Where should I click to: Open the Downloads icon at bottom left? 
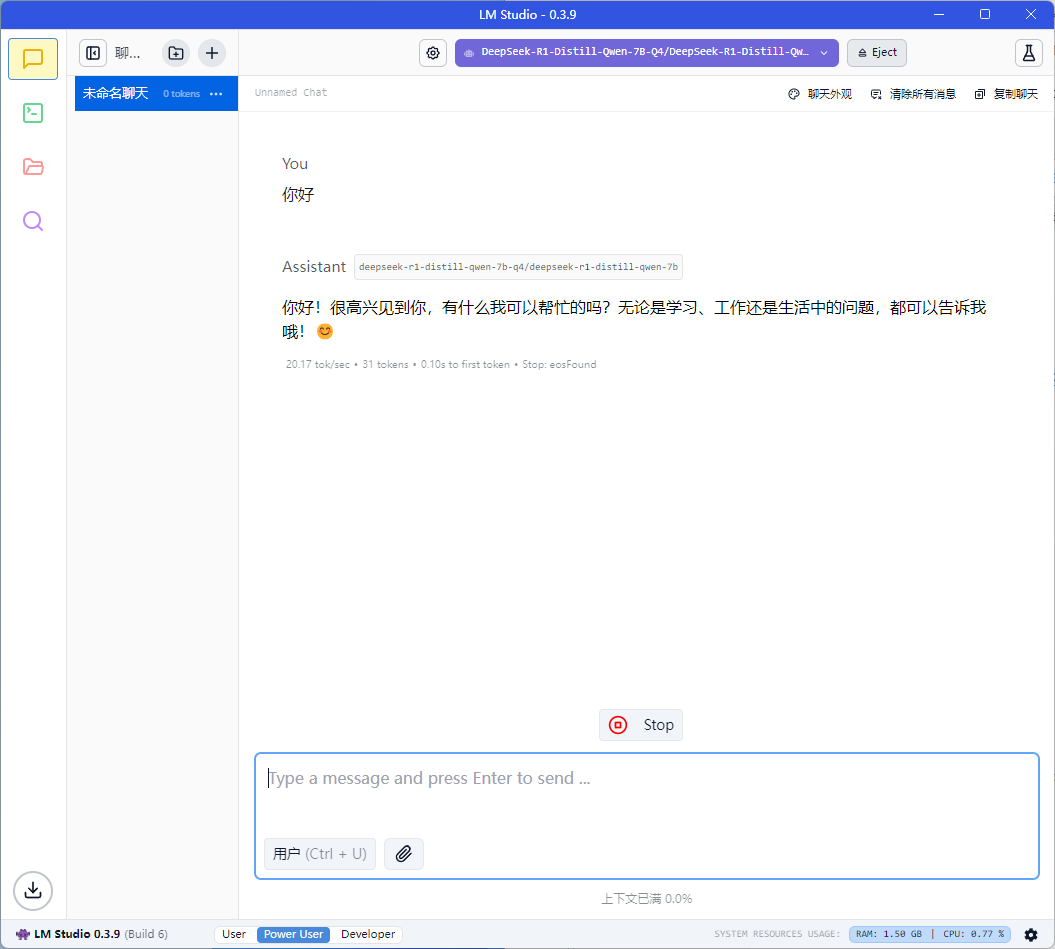pyautogui.click(x=33, y=890)
